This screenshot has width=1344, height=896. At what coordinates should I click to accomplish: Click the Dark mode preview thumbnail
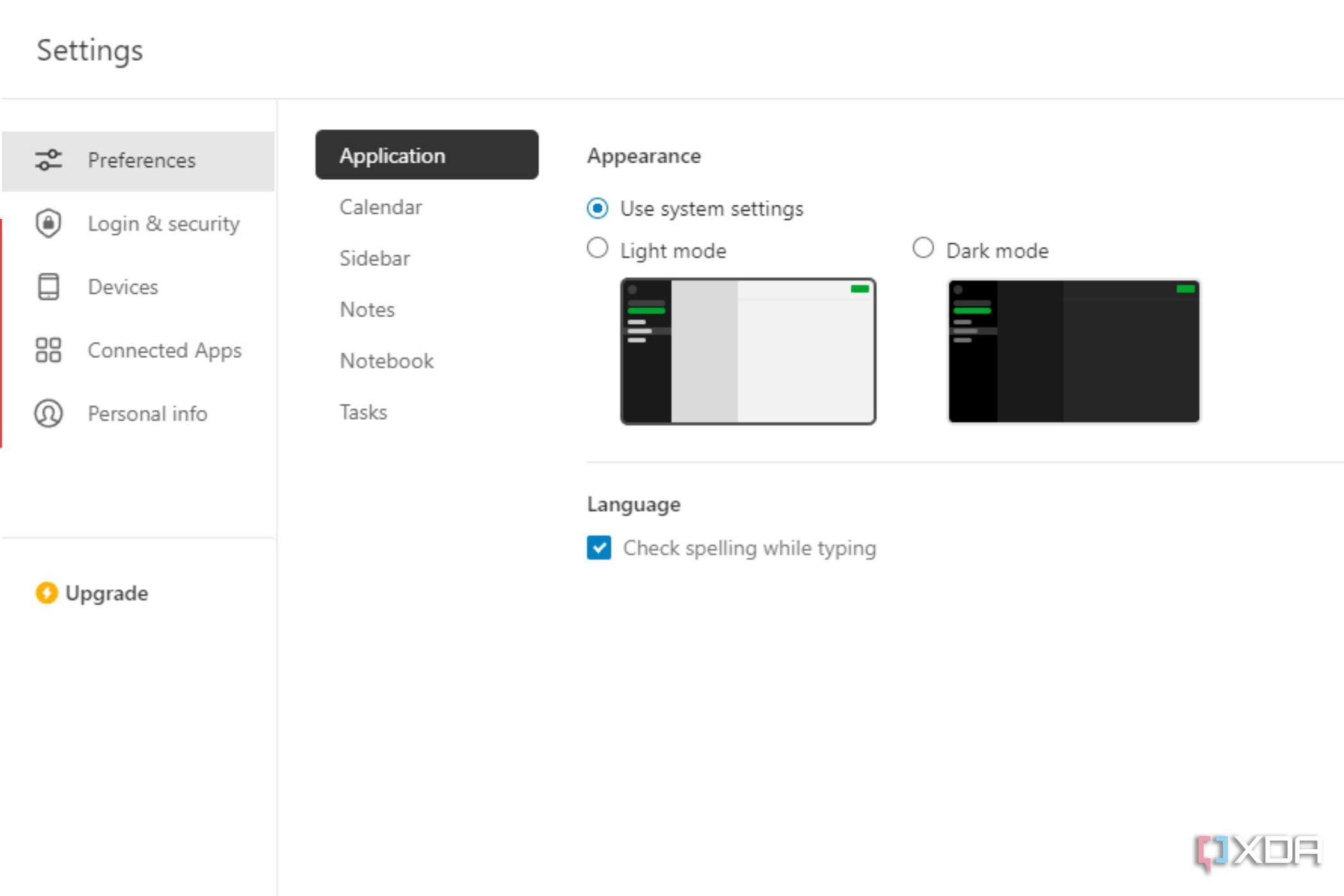1073,351
